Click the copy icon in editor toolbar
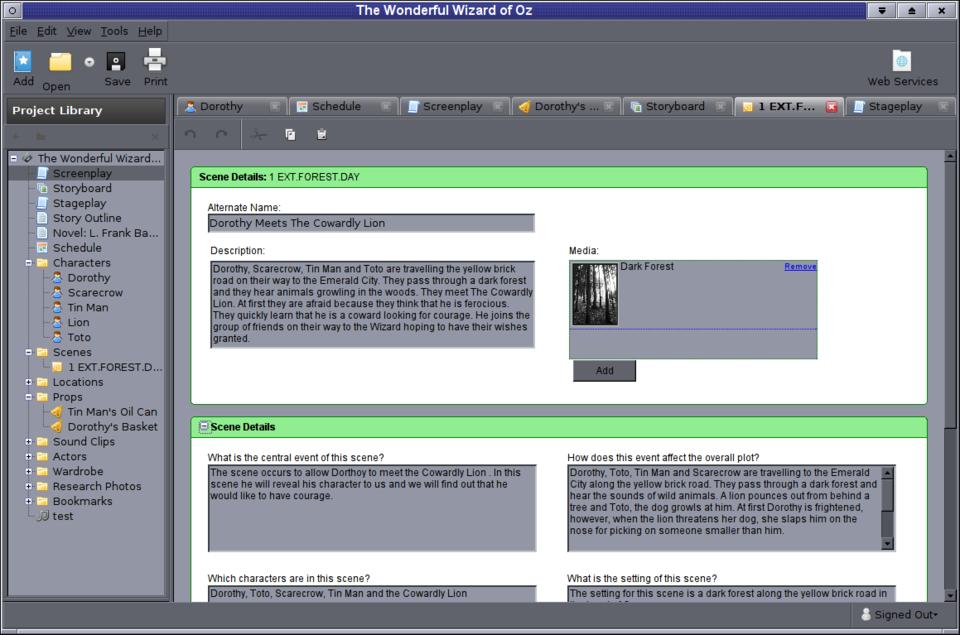This screenshot has height=635, width=960. click(290, 134)
